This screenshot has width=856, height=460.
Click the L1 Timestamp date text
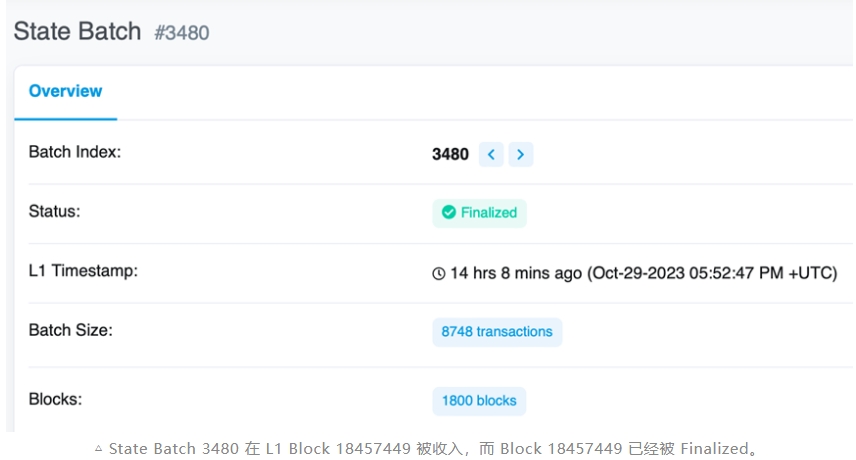pyautogui.click(x=712, y=273)
